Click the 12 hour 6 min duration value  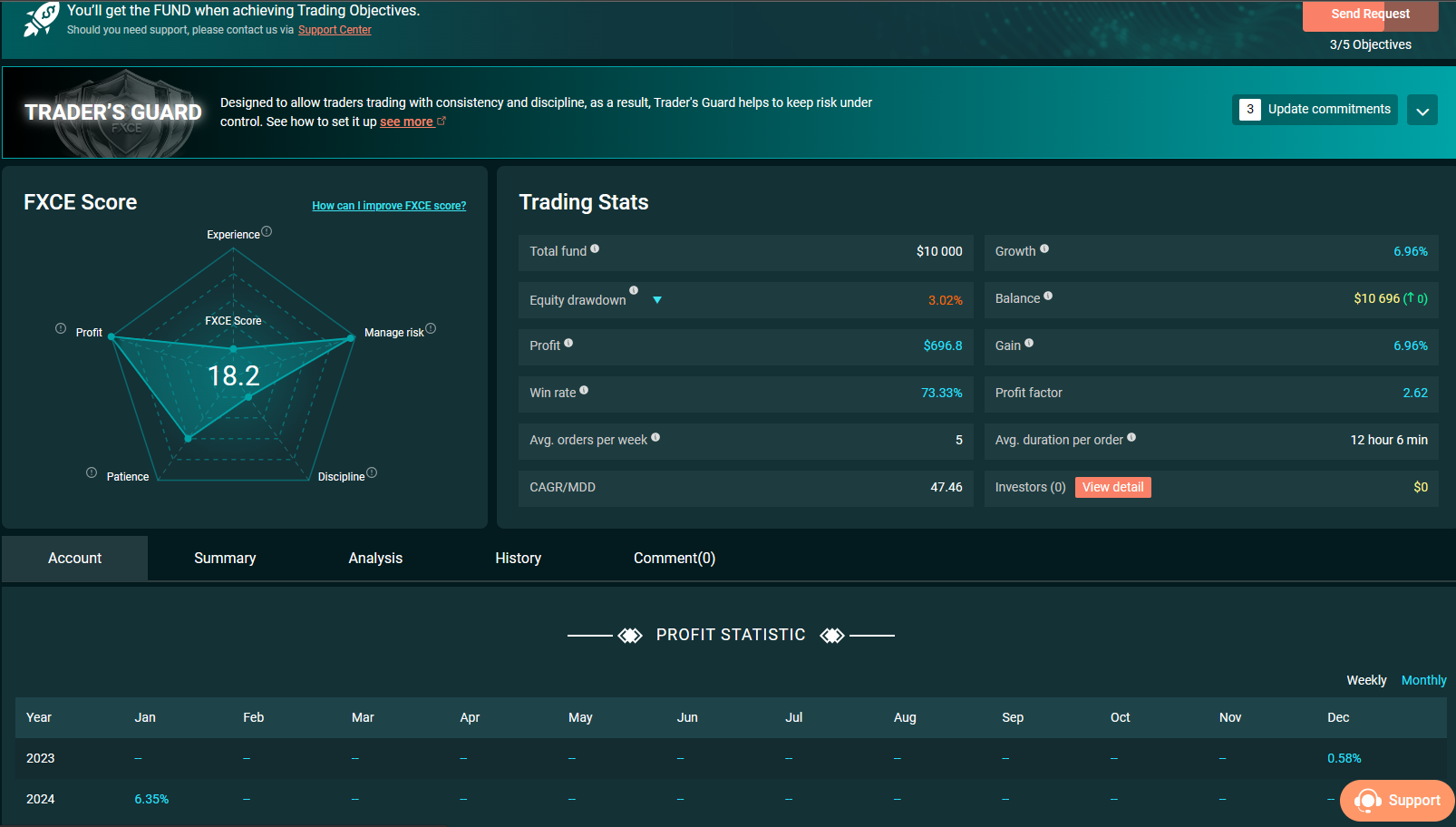point(1389,440)
